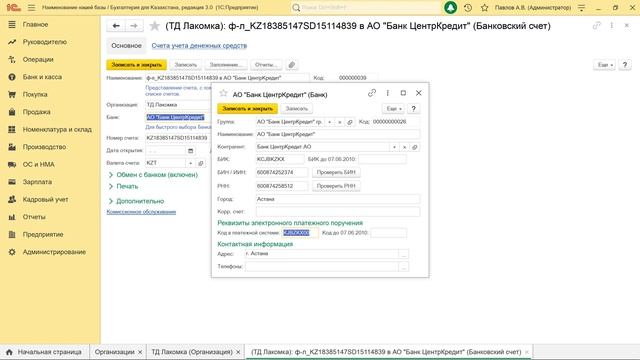Viewport: 640px width, 360px height.
Task: Open favorites star in top bar
Action: [x=484, y=7]
